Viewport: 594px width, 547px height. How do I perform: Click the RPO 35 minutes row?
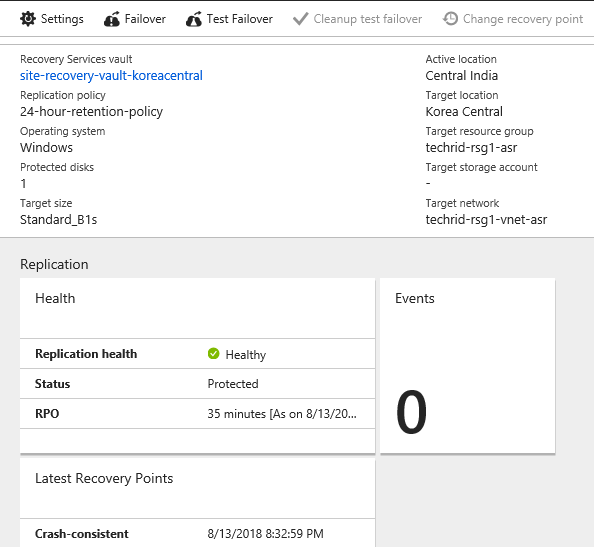click(197, 414)
